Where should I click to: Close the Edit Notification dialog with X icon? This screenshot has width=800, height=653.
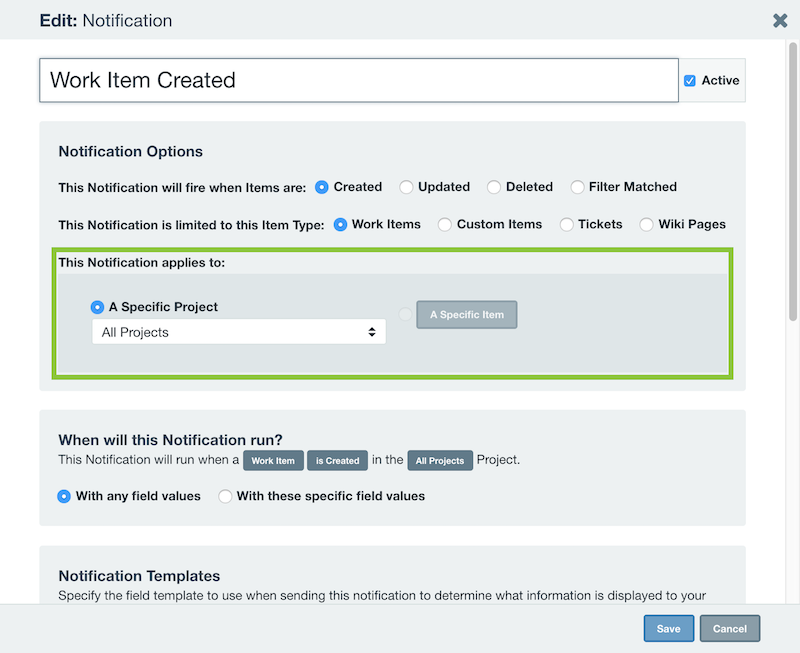click(x=780, y=20)
